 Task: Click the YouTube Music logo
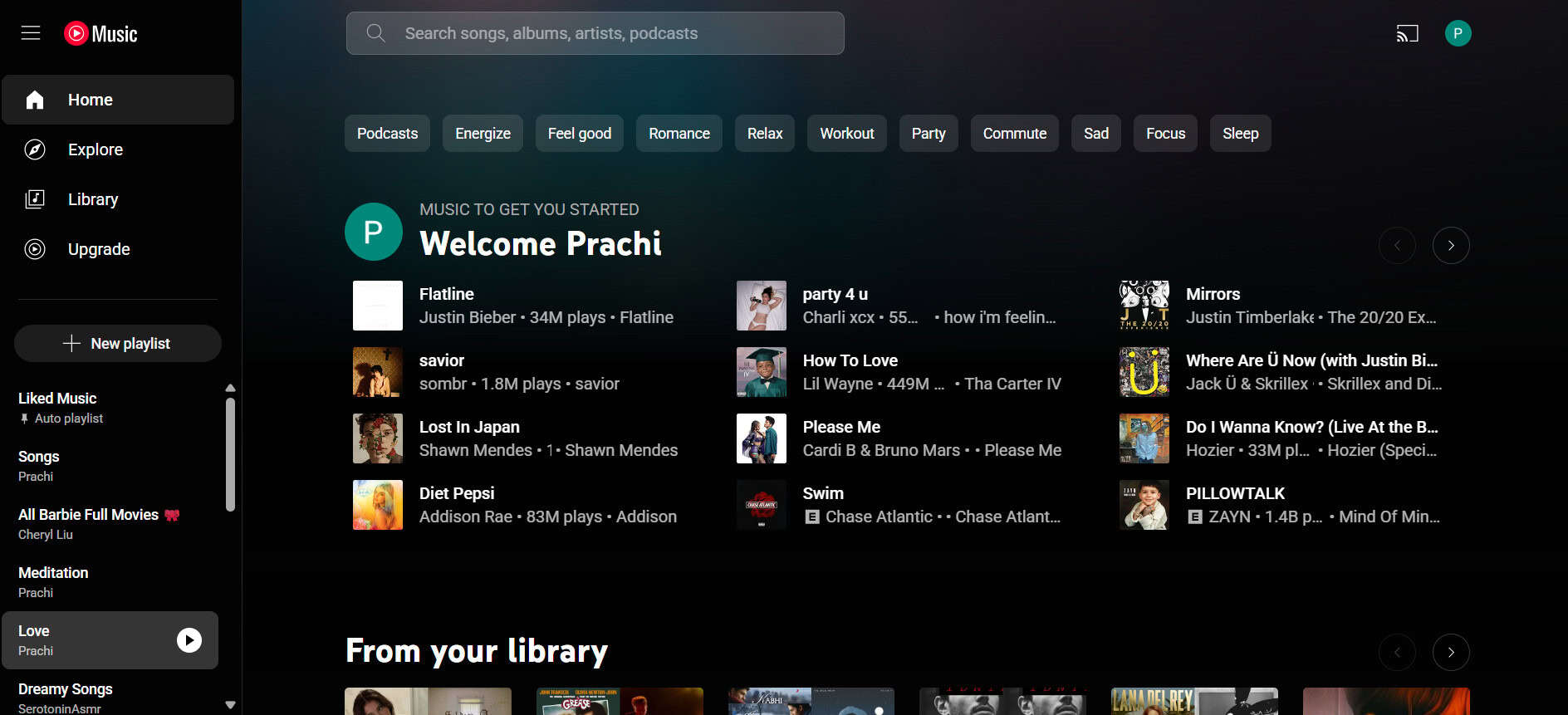100,33
